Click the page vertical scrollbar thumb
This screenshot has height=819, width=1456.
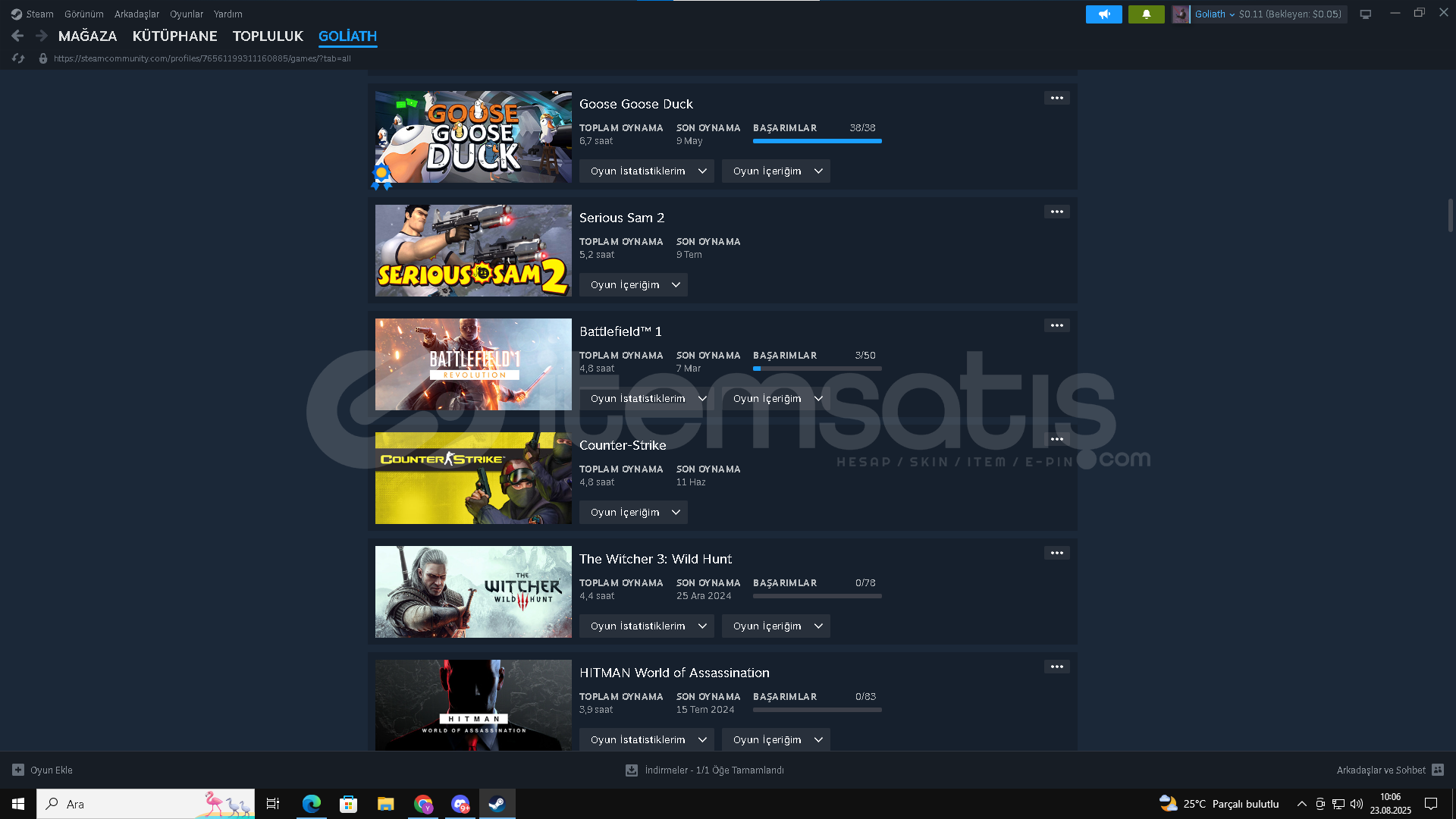click(1450, 216)
